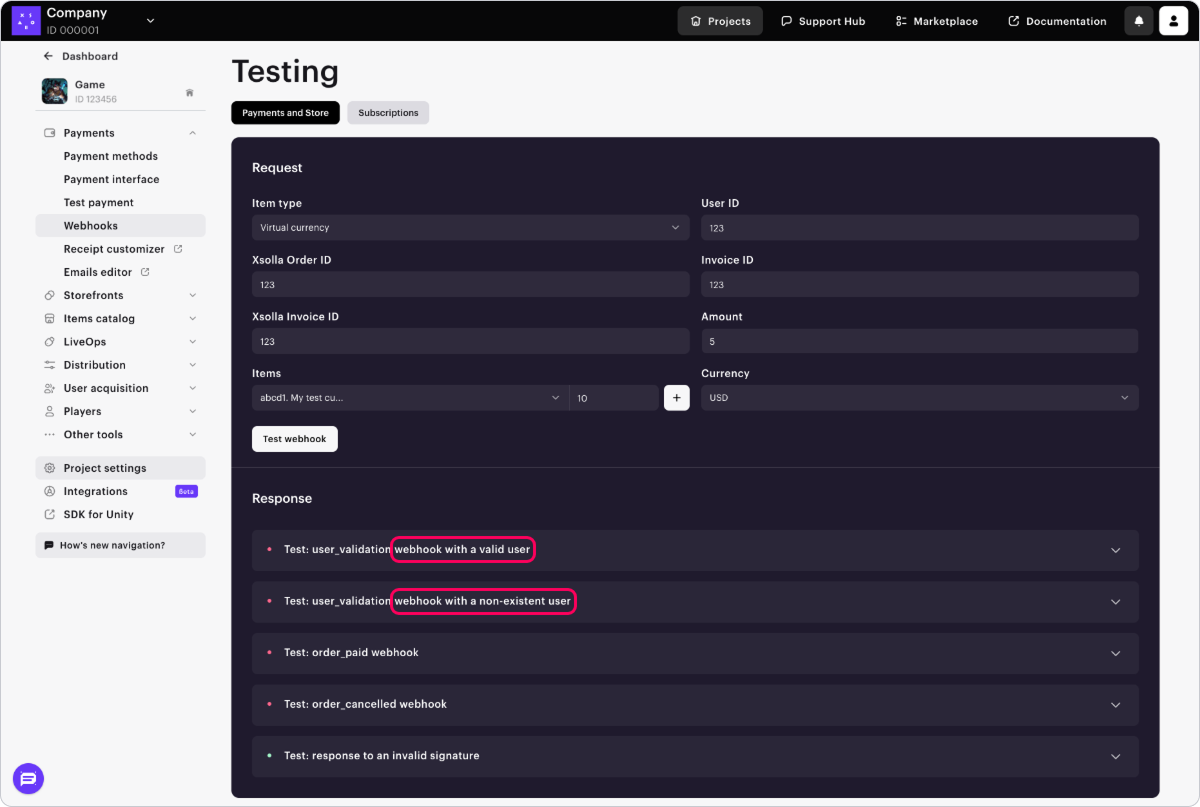The width and height of the screenshot is (1200, 807).
Task: Open the chat support bubble
Action: [28, 779]
